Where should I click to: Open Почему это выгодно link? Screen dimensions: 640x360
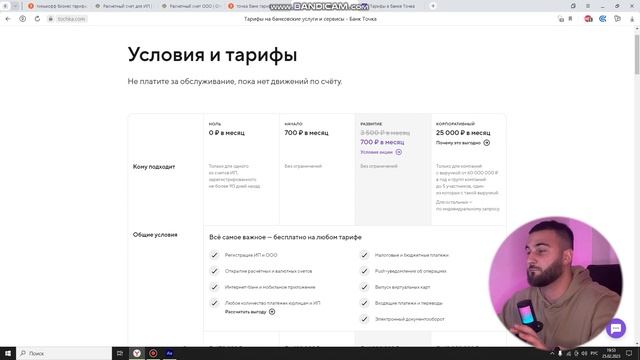[x=458, y=143]
